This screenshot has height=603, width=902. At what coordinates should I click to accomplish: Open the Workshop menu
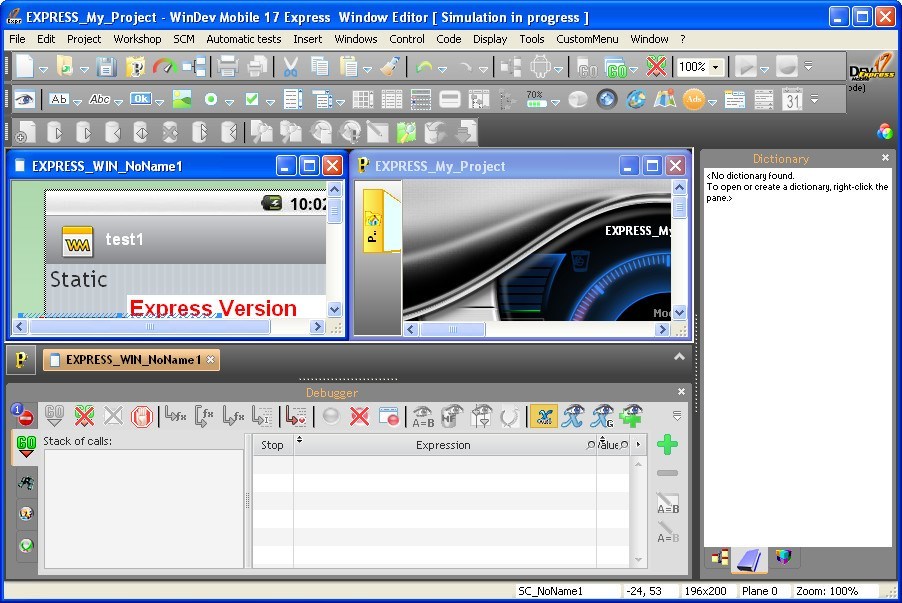(x=137, y=39)
